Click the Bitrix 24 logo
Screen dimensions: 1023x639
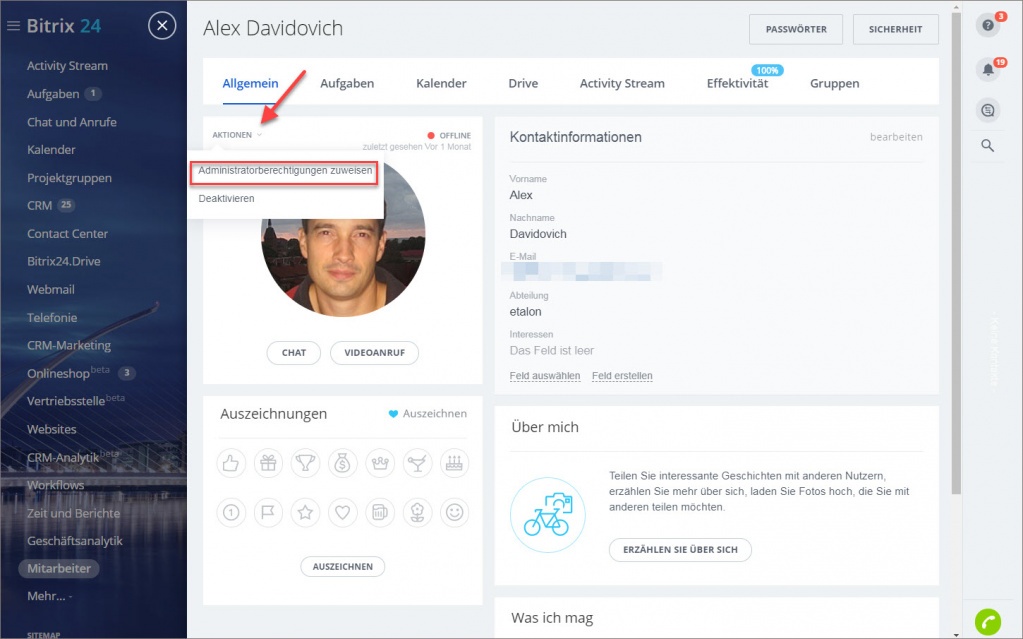(x=64, y=26)
